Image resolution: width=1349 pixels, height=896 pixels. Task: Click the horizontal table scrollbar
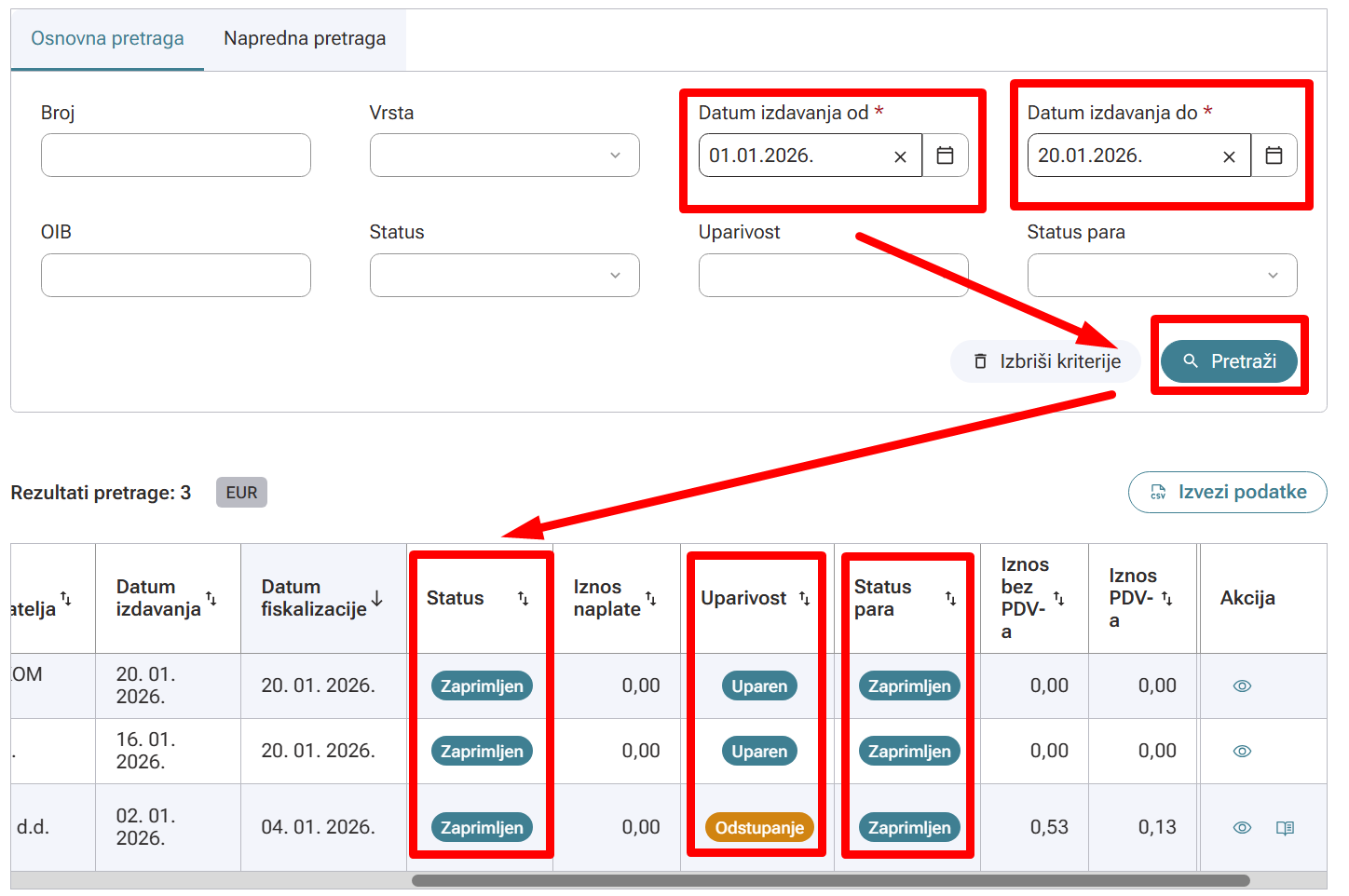(829, 880)
